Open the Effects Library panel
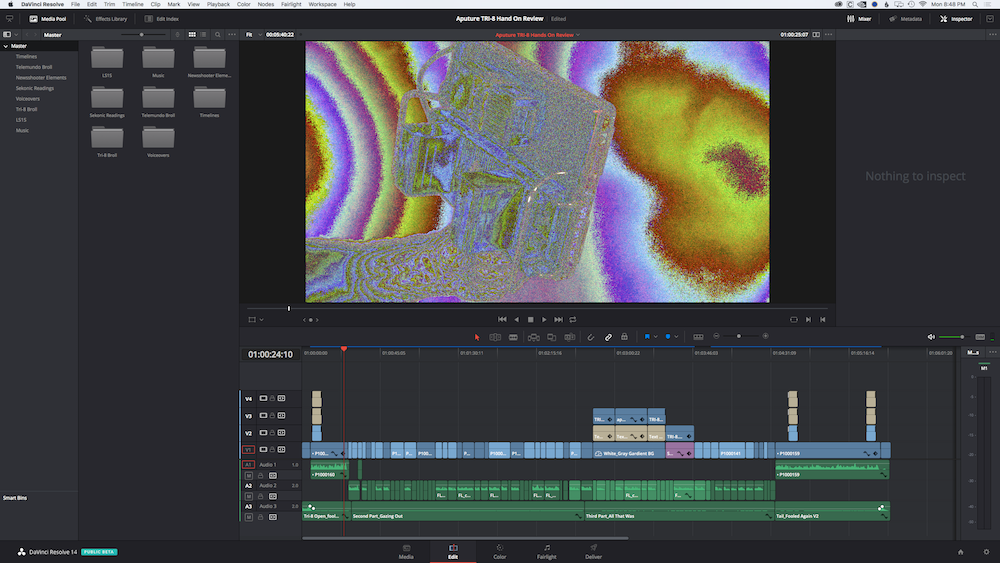Screen dimensions: 1000x563 point(105,18)
